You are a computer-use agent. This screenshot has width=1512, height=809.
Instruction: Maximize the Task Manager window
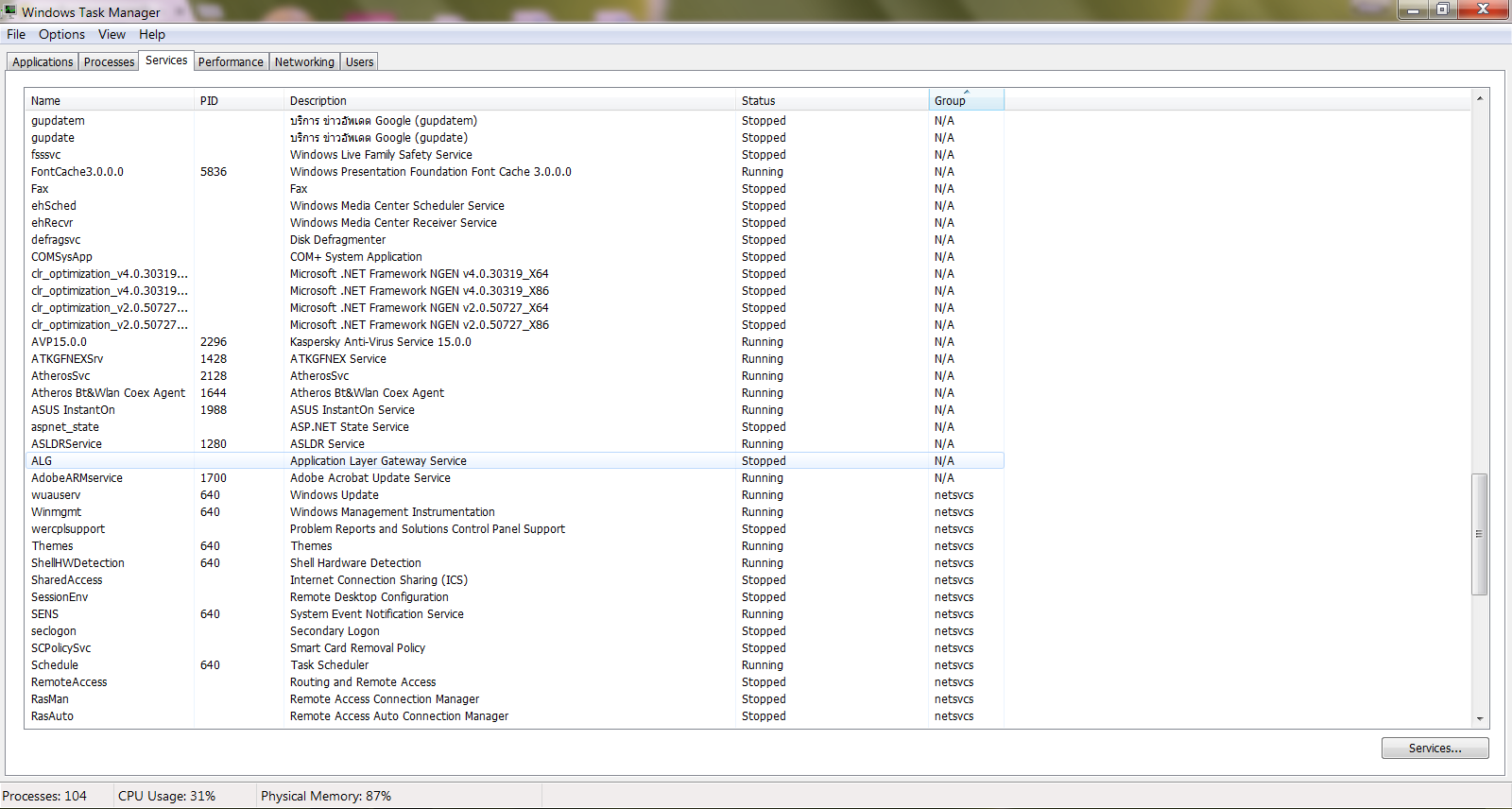coord(1442,9)
